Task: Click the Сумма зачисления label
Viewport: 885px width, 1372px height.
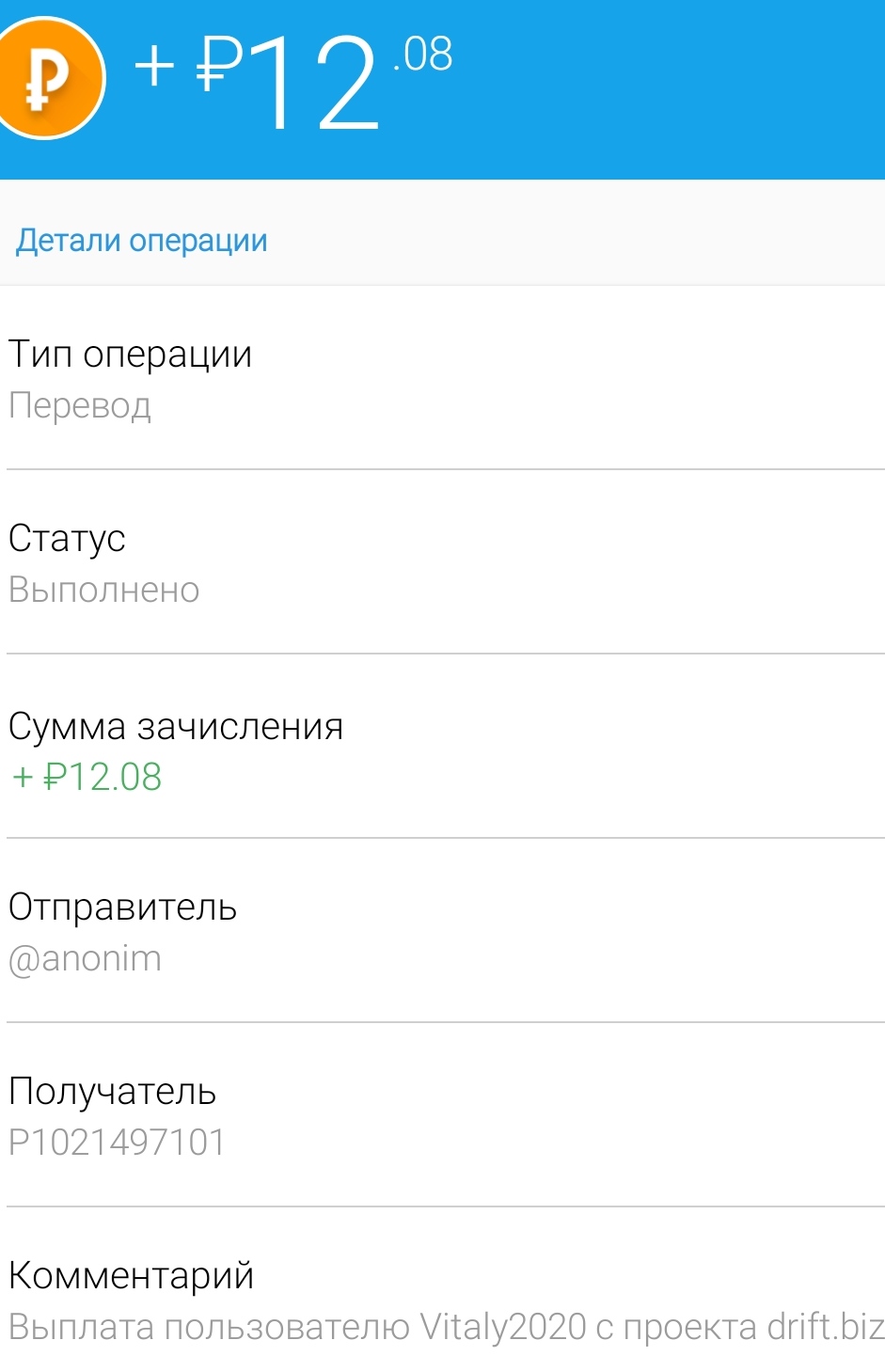Action: point(176,727)
